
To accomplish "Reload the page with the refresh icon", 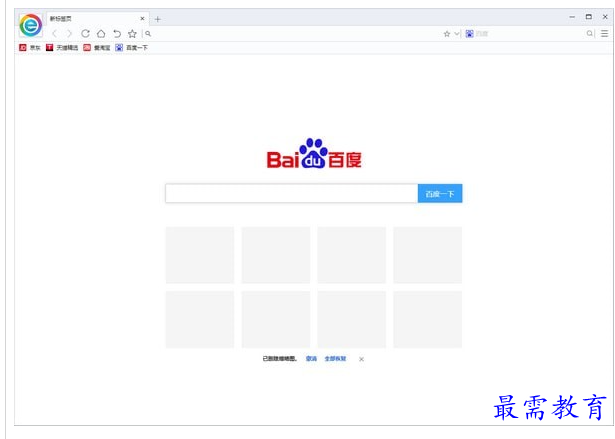I will (x=85, y=34).
